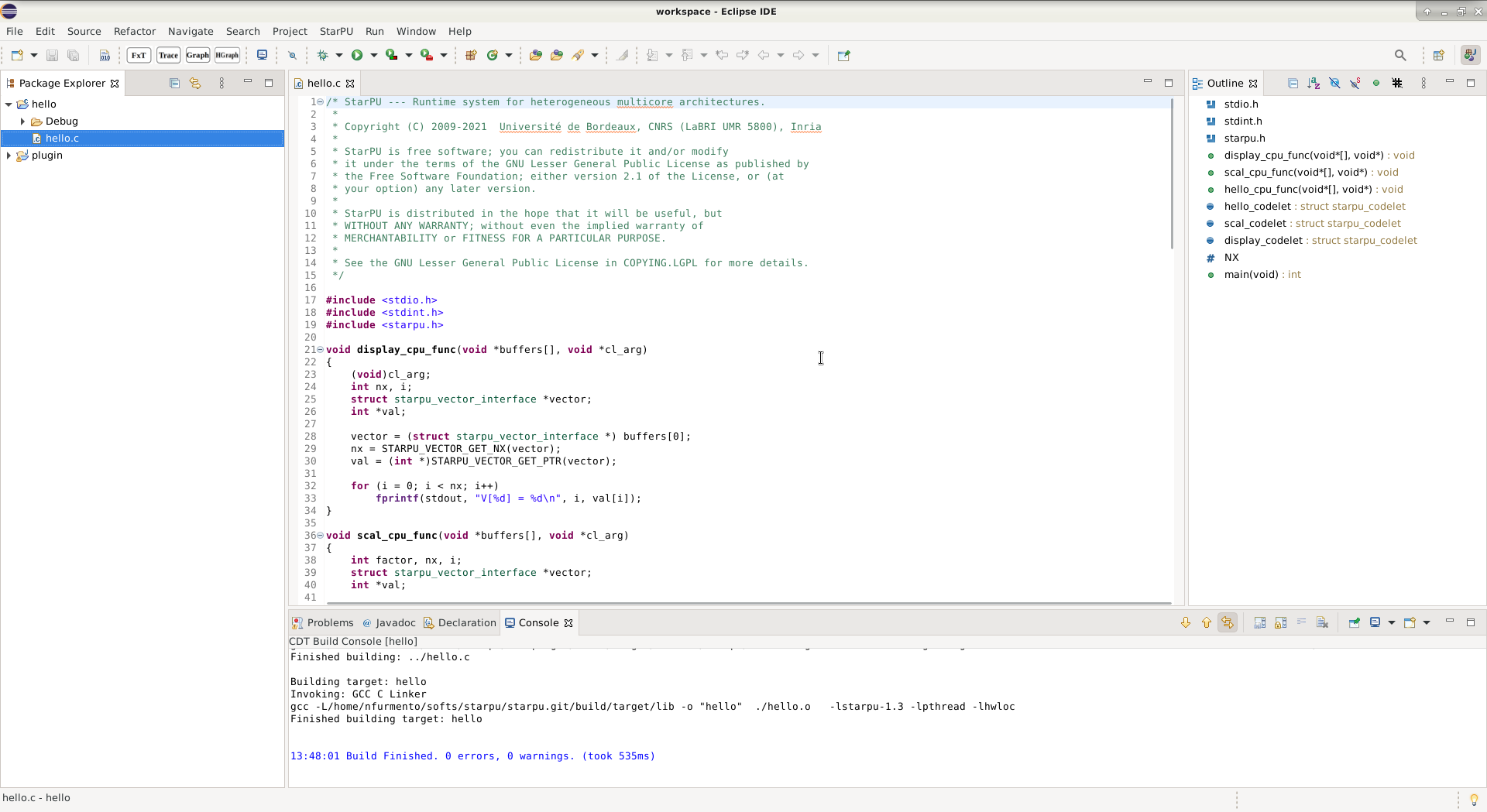Click the Save toolbar icon
Screen dimensions: 1487x812
[x=52, y=55]
